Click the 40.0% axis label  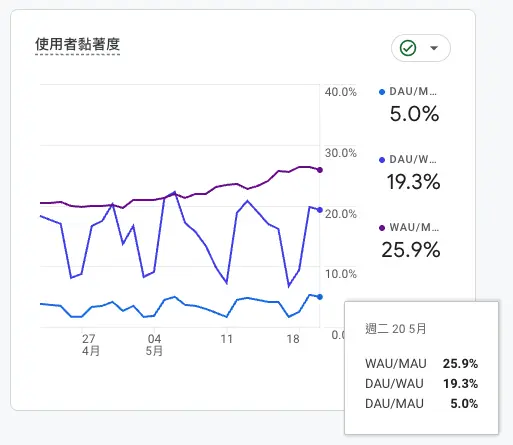pos(341,92)
